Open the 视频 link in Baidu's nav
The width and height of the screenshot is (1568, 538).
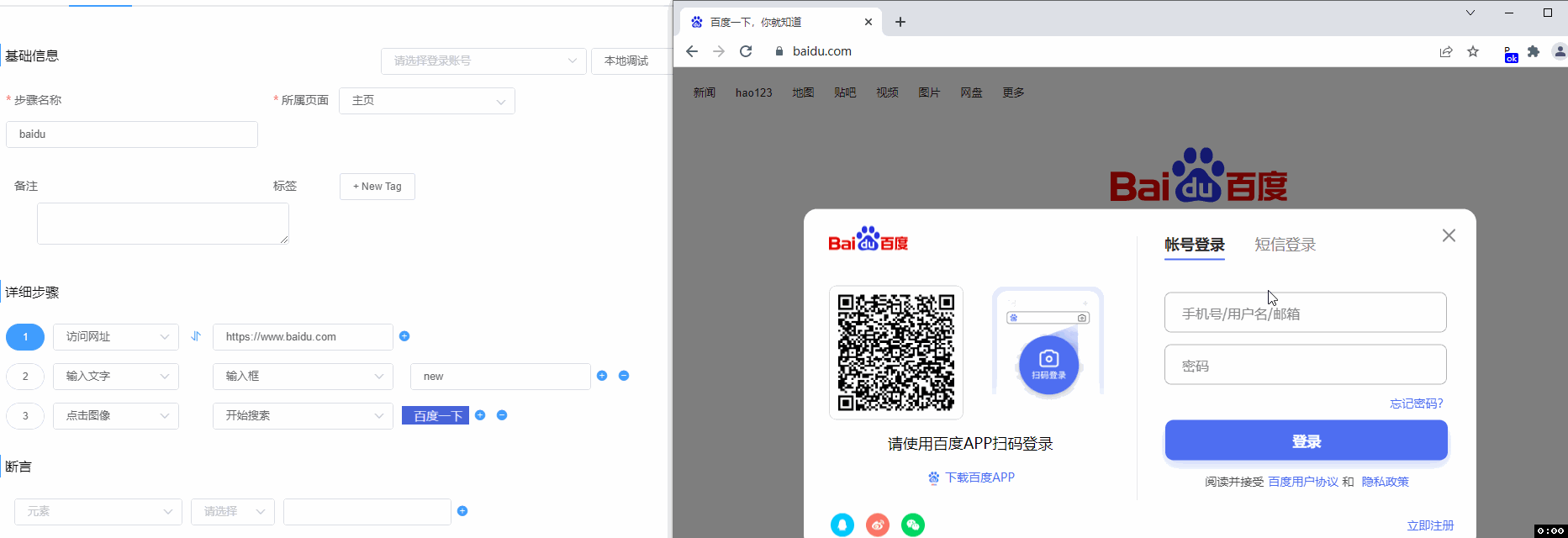(887, 92)
